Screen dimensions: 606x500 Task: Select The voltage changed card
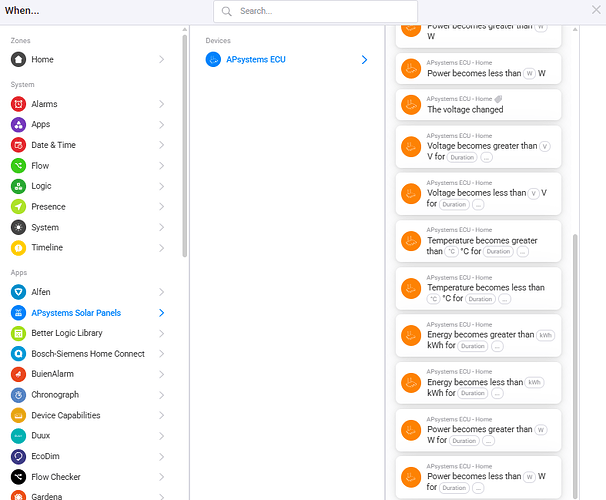tap(478, 105)
